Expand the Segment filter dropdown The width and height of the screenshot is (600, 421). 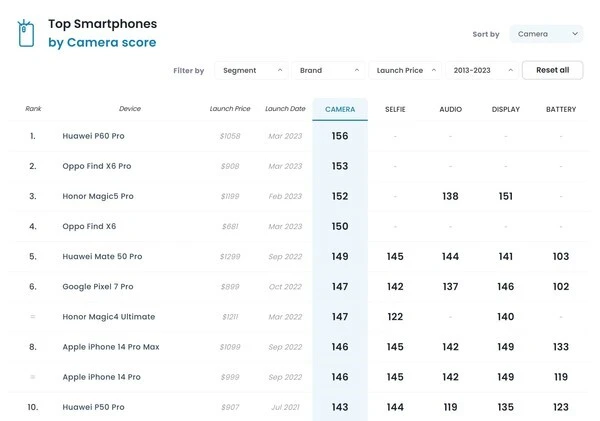[251, 71]
